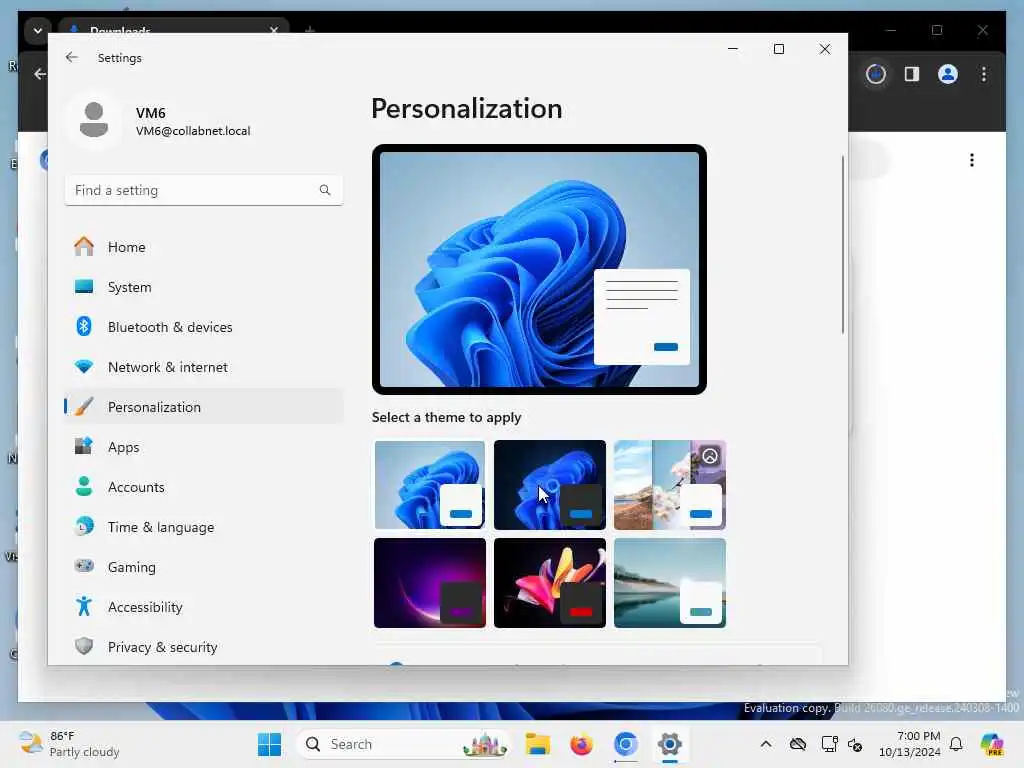Open System settings in the sidebar
1024x768 pixels.
coord(204,287)
